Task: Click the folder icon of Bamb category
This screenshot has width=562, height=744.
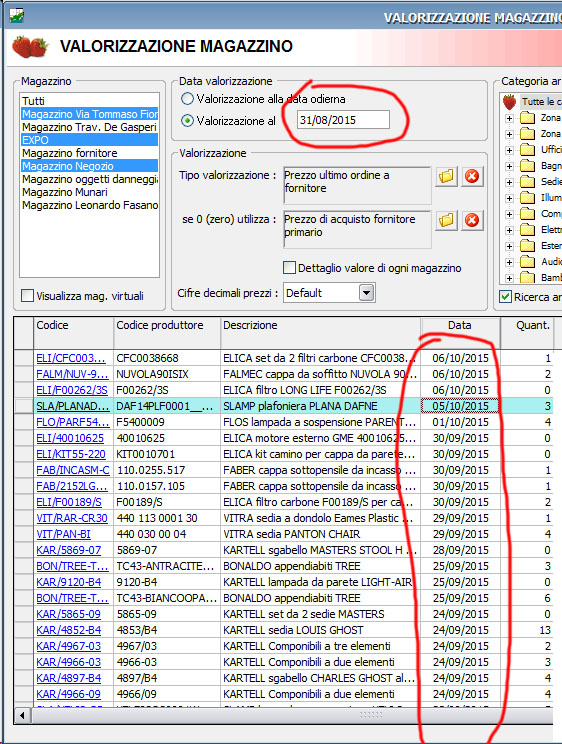Action: click(x=527, y=278)
